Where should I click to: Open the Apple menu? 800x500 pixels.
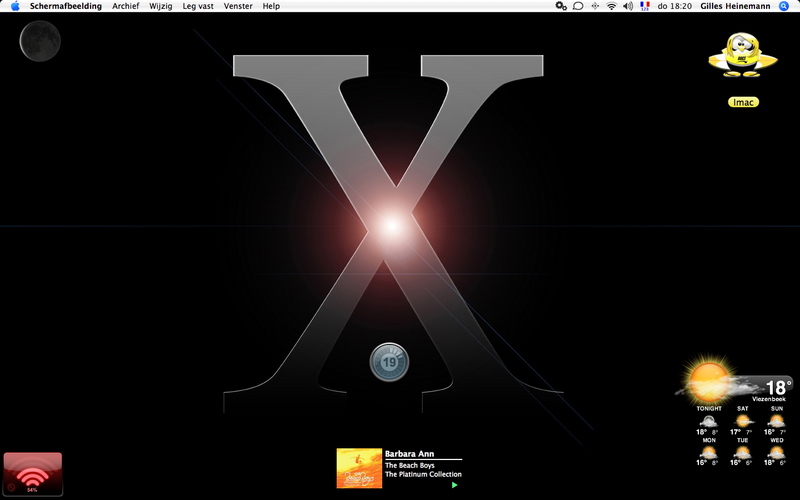coord(15,6)
